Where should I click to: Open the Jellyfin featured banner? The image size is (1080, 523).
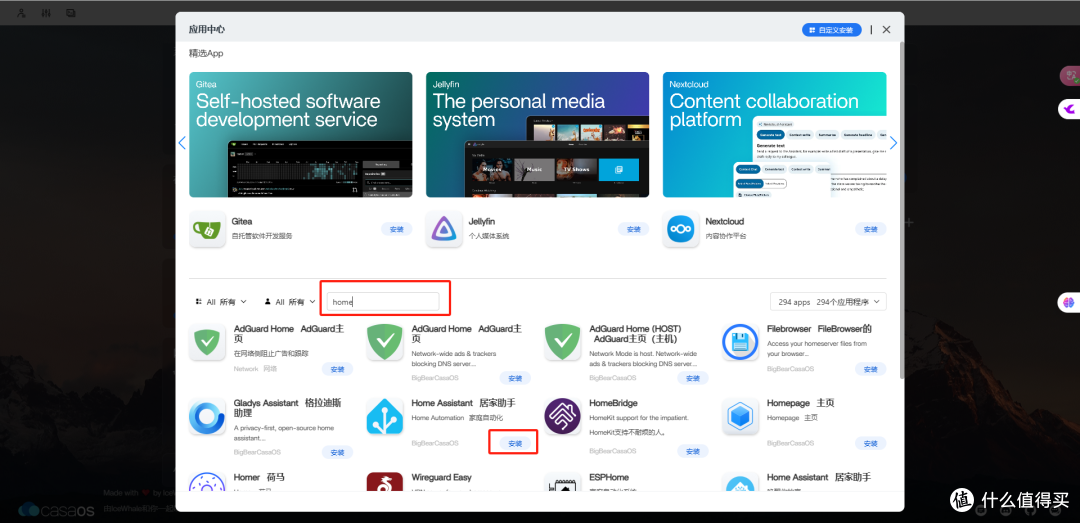pyautogui.click(x=537, y=135)
